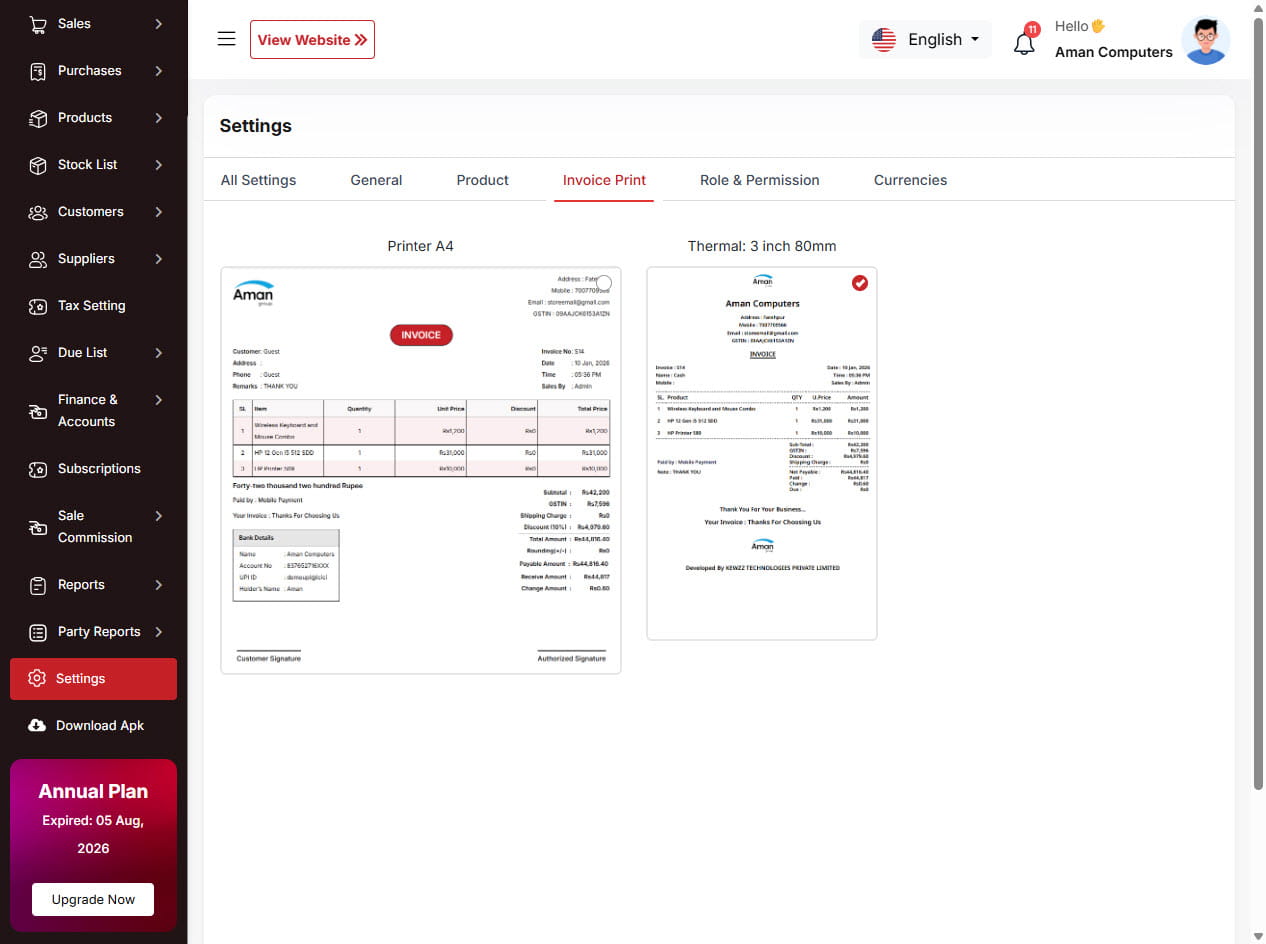Click the Download Apk cloud icon
The width and height of the screenshot is (1266, 944).
(x=37, y=726)
